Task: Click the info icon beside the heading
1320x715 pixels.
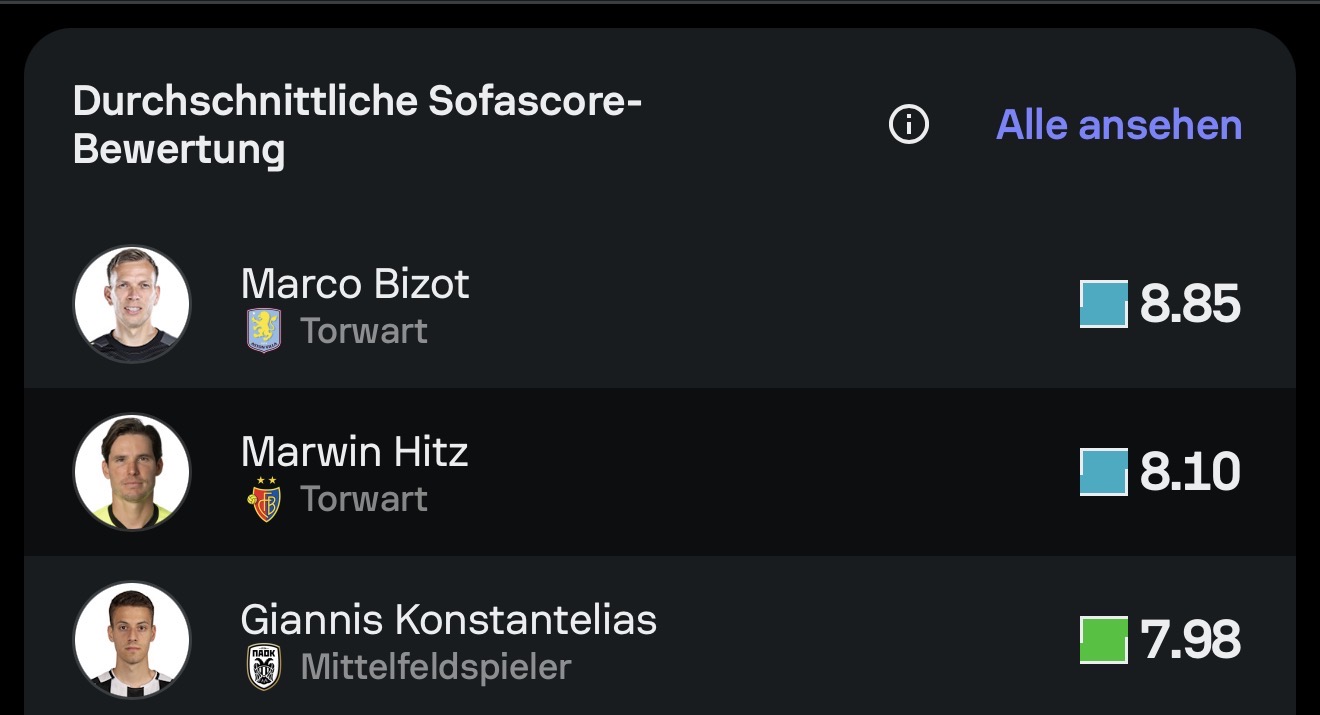Action: 909,125
